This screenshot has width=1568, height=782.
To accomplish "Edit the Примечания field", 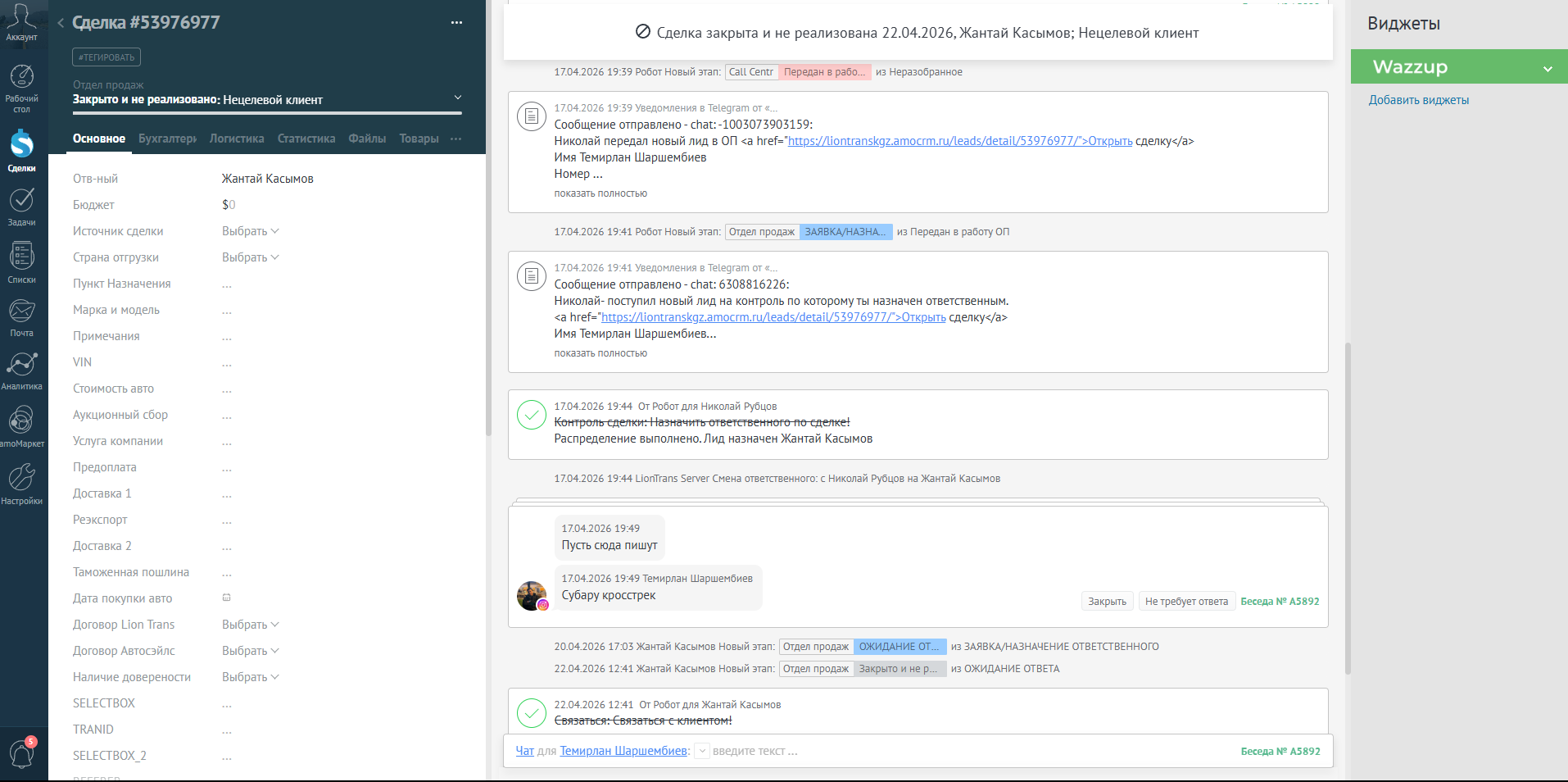I will 227,336.
